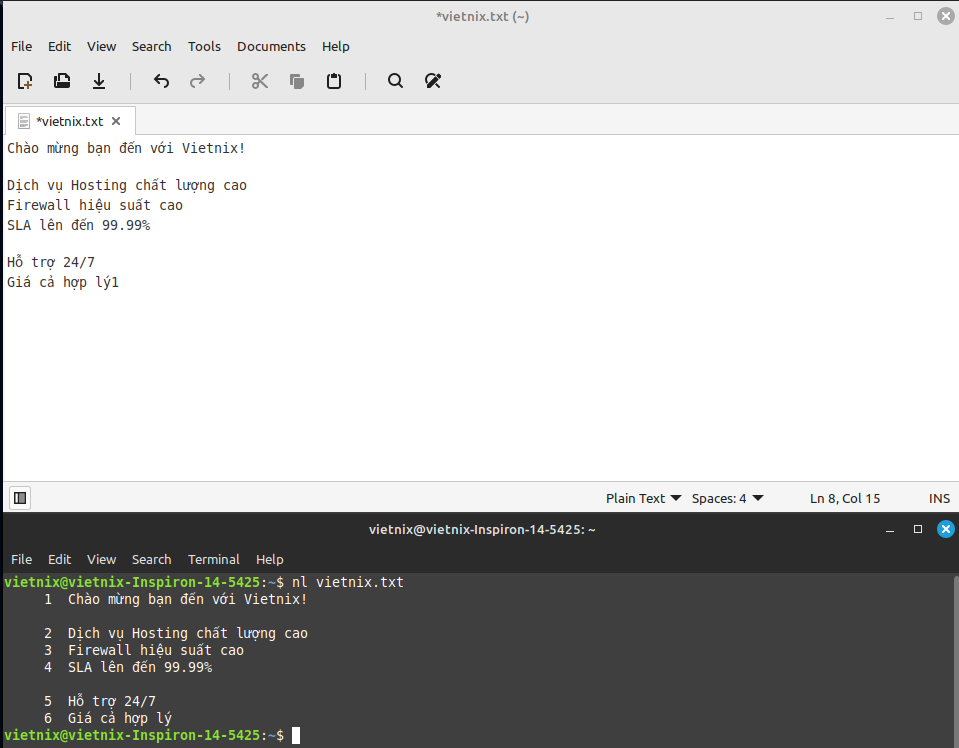Open the Spaces: 4 tab width dropdown
959x748 pixels.
pos(728,498)
